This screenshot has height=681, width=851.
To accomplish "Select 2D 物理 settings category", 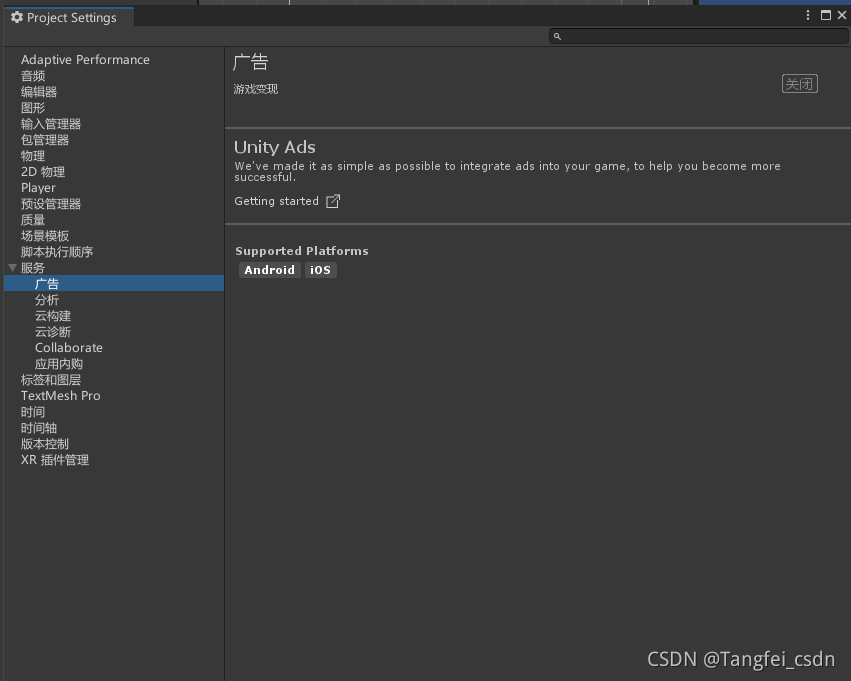I will pyautogui.click(x=43, y=172).
